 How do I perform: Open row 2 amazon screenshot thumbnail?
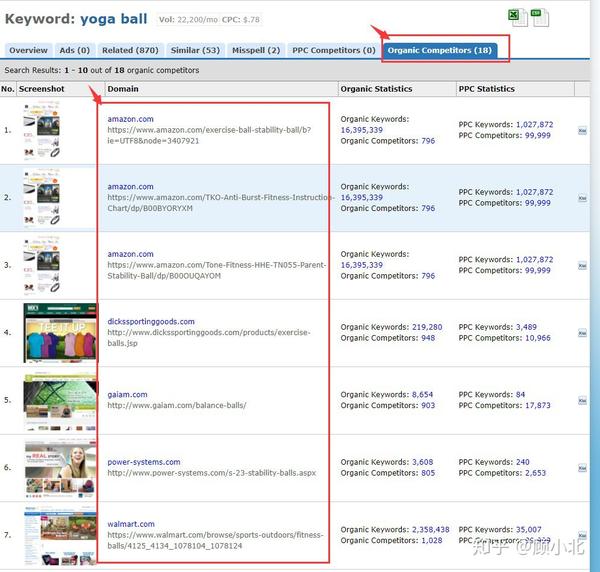click(x=42, y=197)
